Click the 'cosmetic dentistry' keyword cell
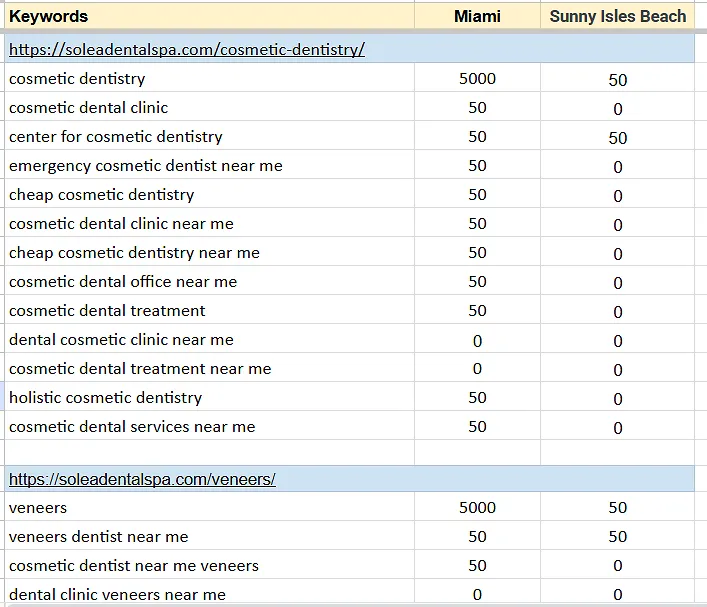This screenshot has width=707, height=607. pyautogui.click(x=209, y=78)
